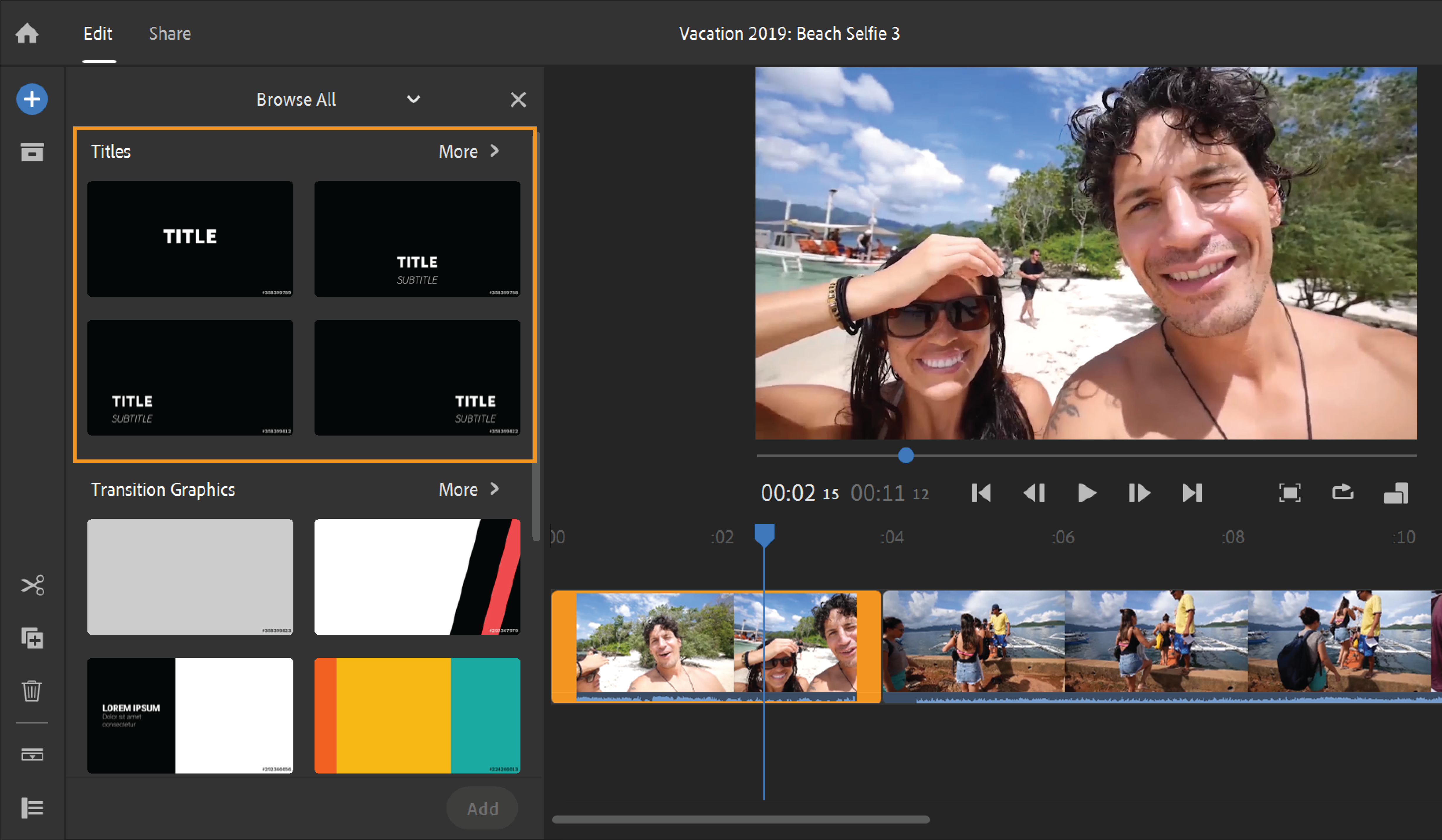Delete the selected clip with the trash icon

[x=32, y=691]
